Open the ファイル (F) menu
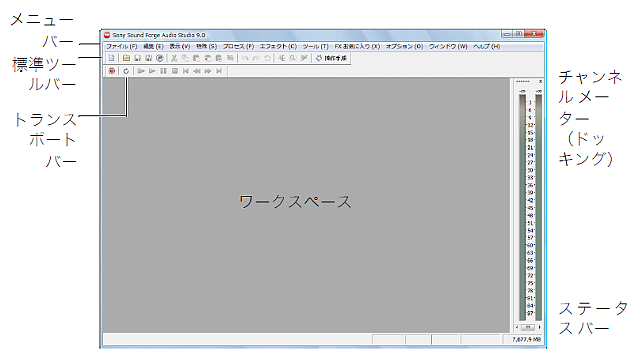The width and height of the screenshot is (640, 360). [122, 47]
